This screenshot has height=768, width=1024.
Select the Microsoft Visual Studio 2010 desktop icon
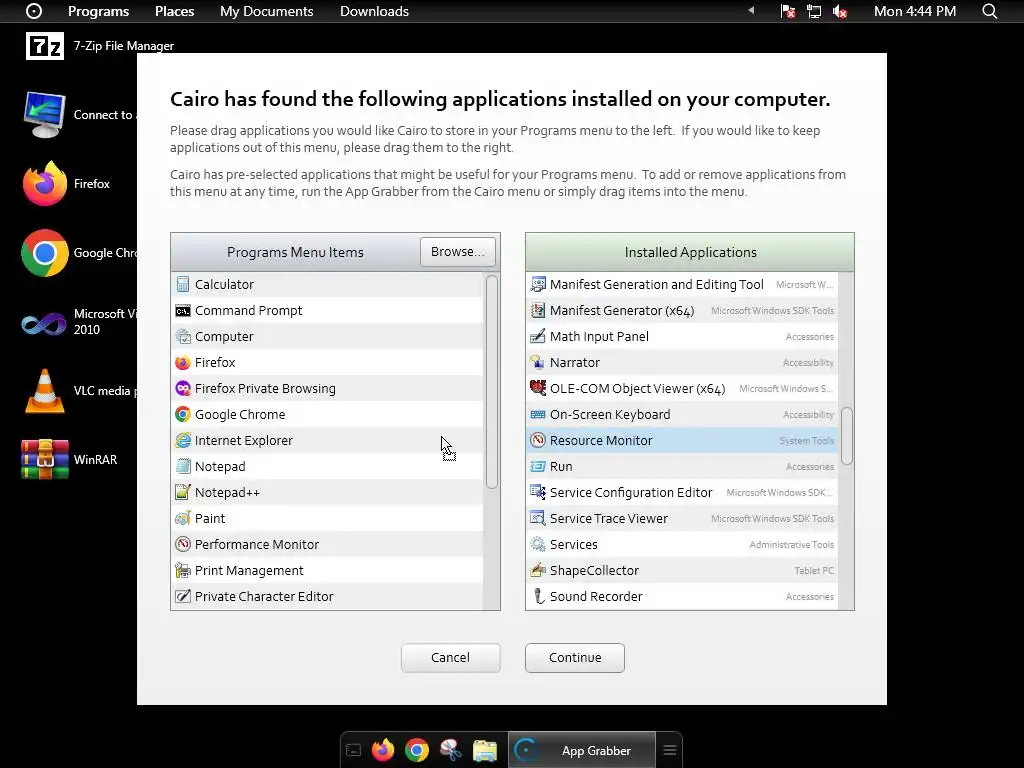pos(78,322)
